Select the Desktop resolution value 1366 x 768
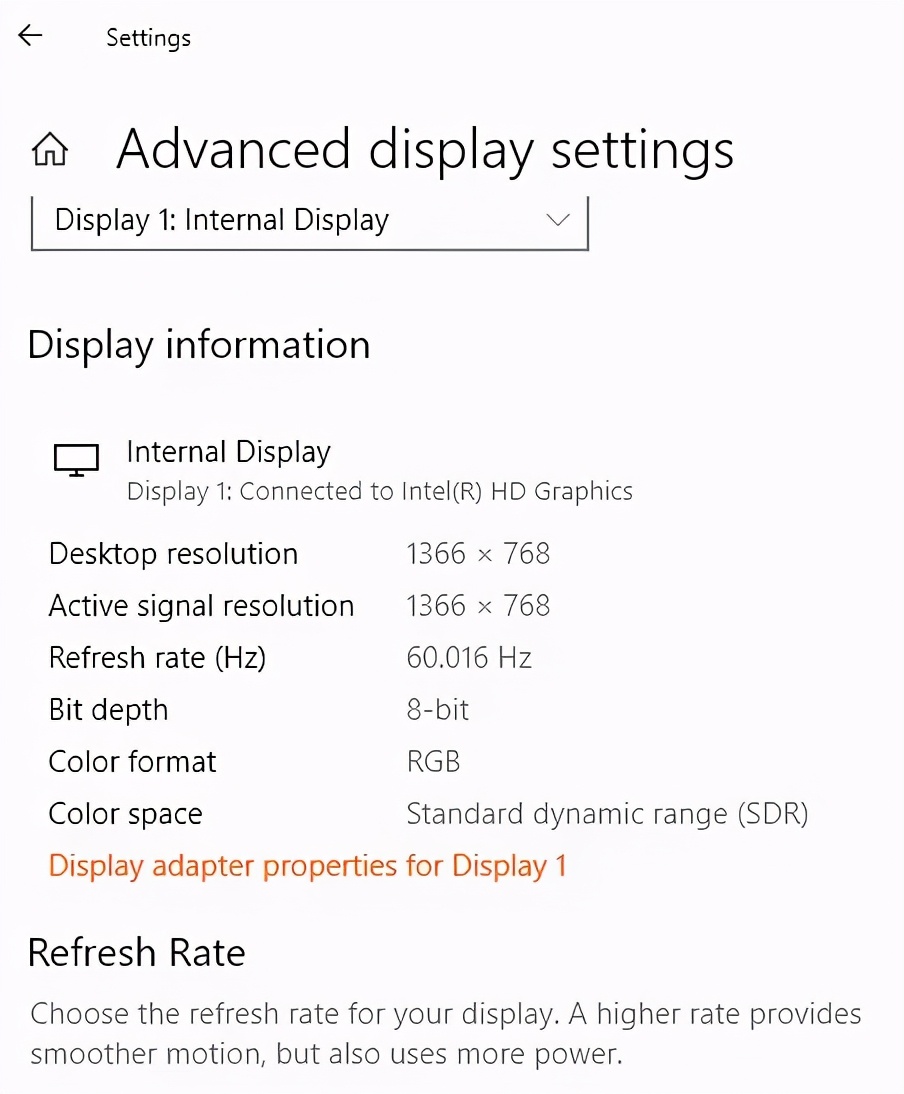Viewport: 904px width, 1094px height. click(478, 553)
